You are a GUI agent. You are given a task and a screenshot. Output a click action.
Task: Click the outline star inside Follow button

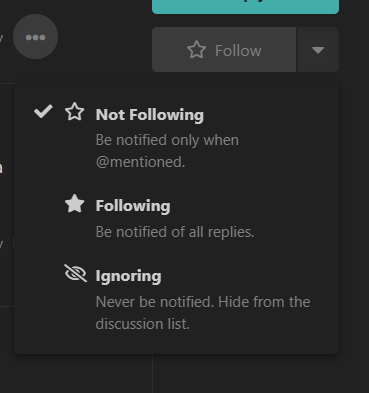point(196,50)
